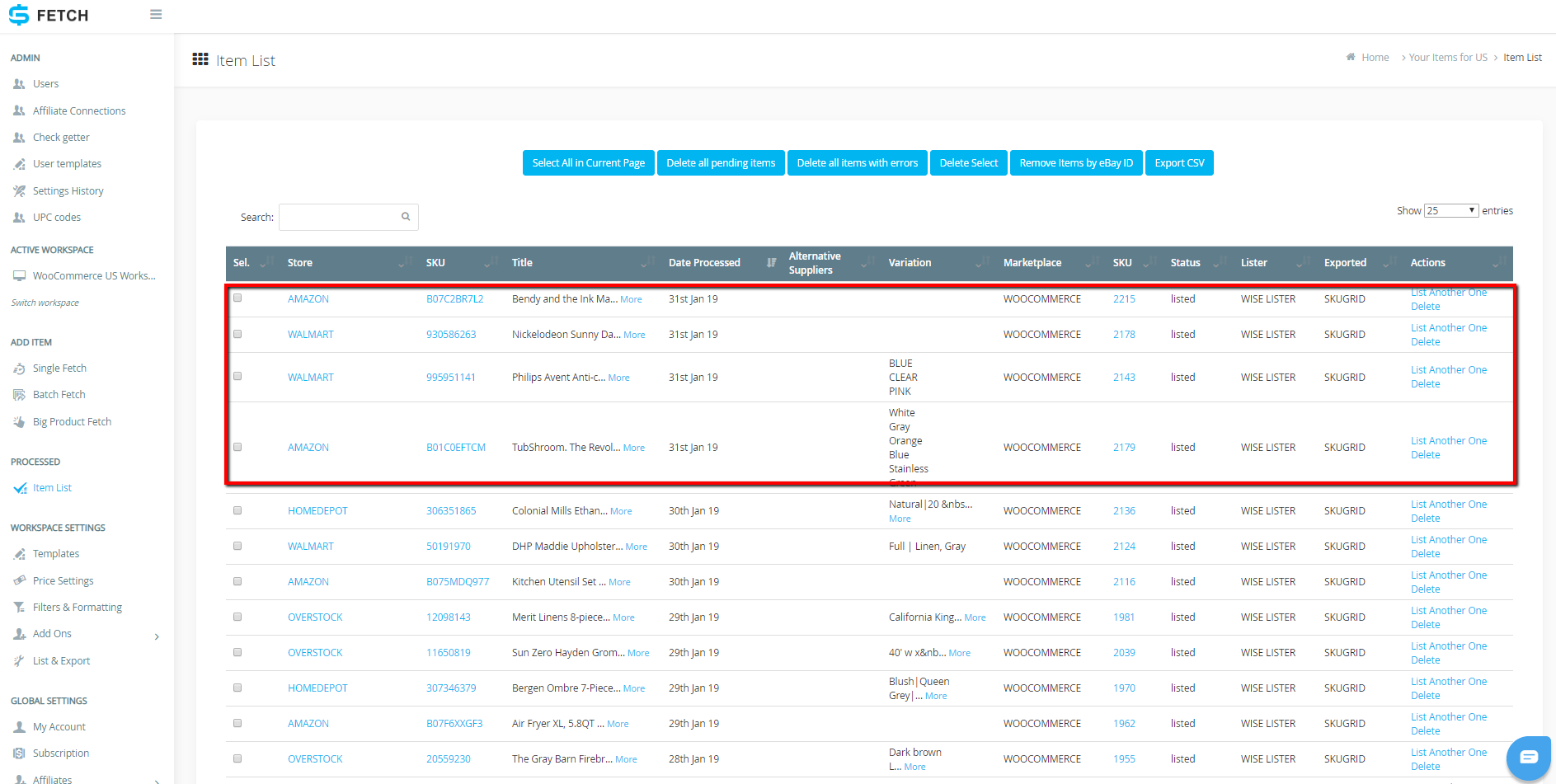The height and width of the screenshot is (784, 1556).
Task: Expand the Add Ons submenu arrow
Action: point(157,636)
